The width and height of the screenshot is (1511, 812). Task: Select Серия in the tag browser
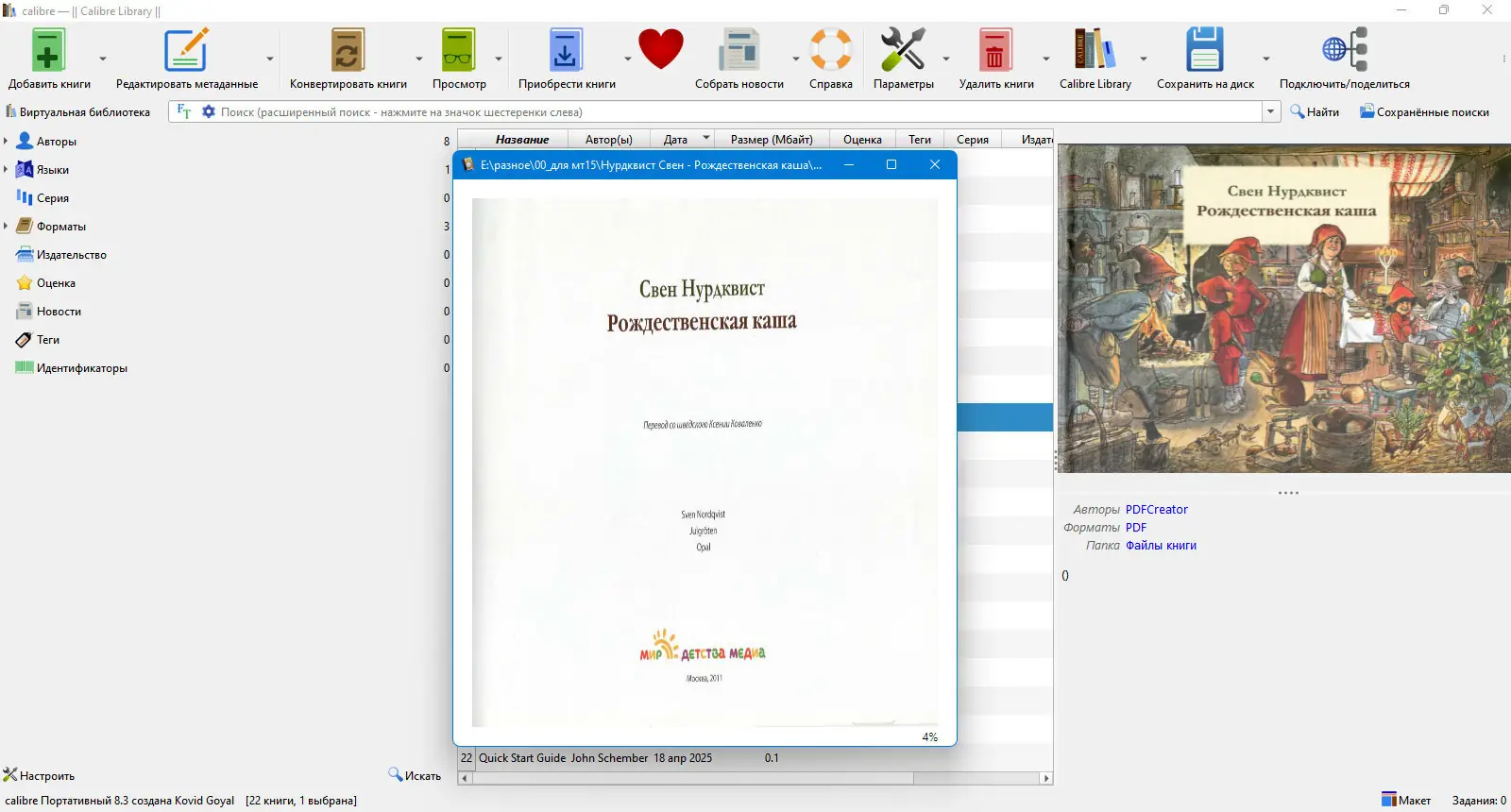tap(52, 198)
